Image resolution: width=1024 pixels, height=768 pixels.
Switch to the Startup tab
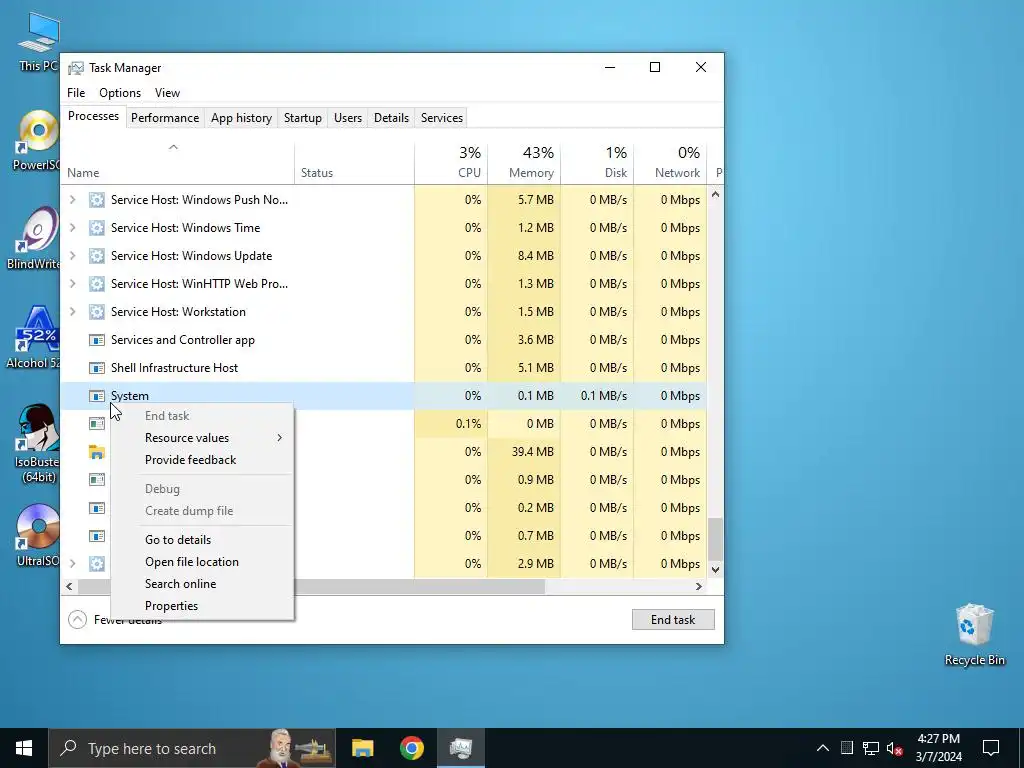coord(302,118)
